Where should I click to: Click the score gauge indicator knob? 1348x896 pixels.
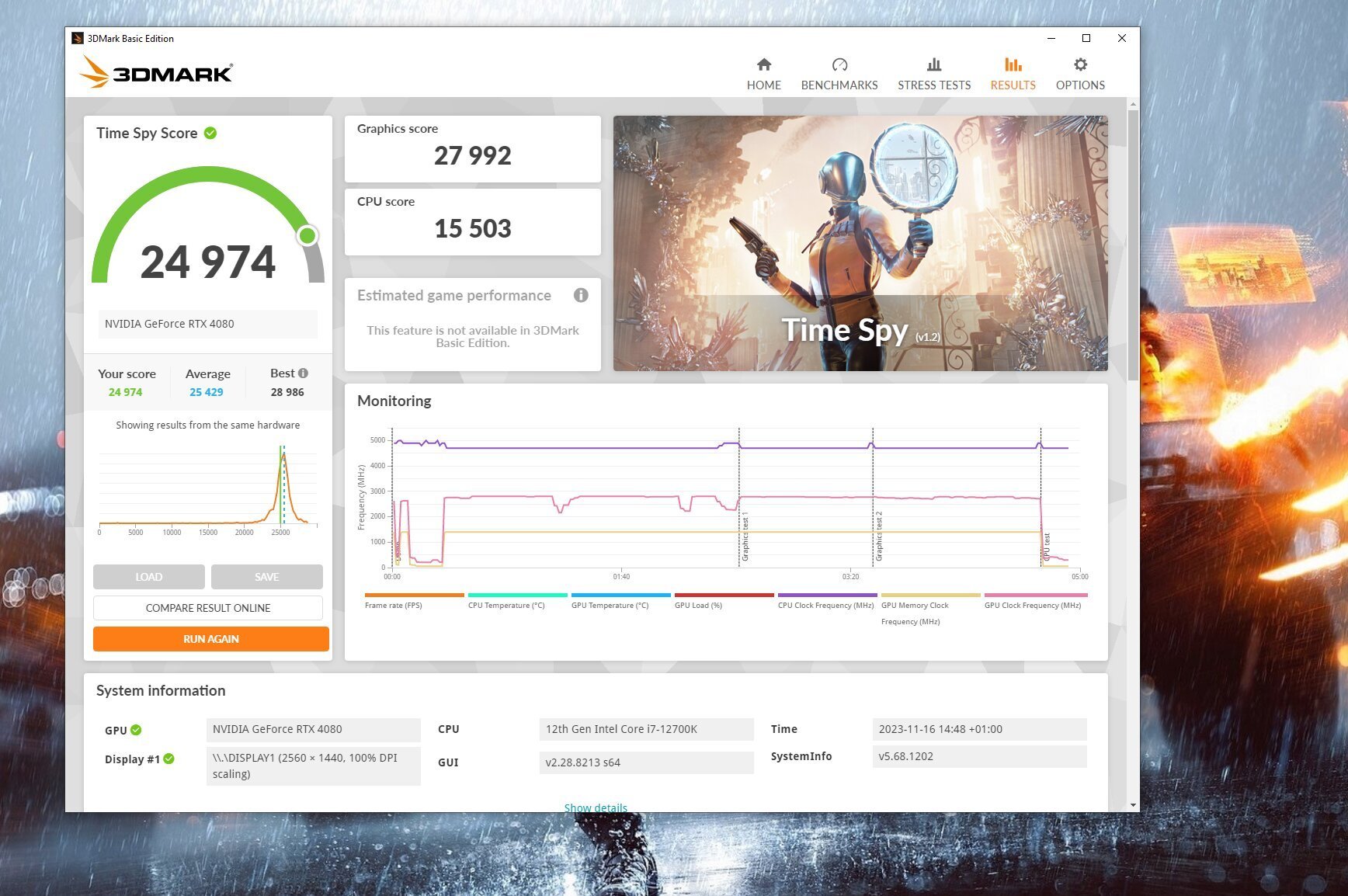pyautogui.click(x=307, y=235)
